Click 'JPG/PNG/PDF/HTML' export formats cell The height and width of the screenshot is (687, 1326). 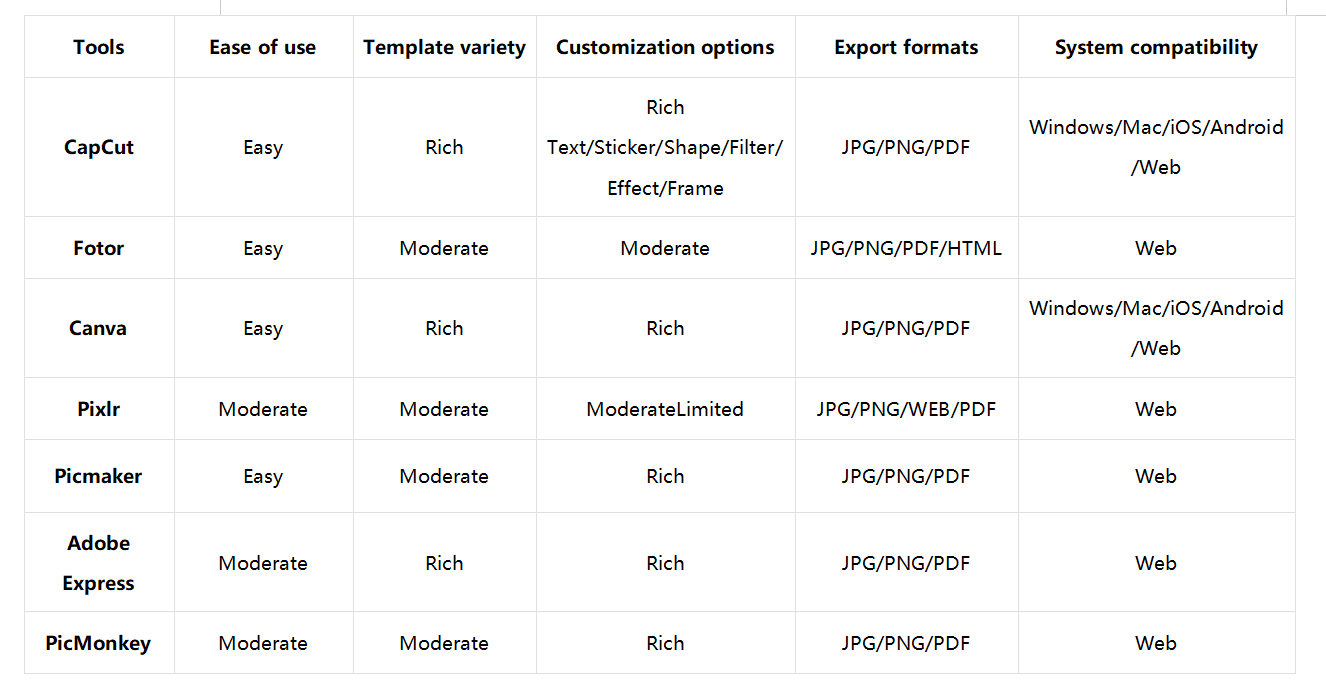[906, 248]
